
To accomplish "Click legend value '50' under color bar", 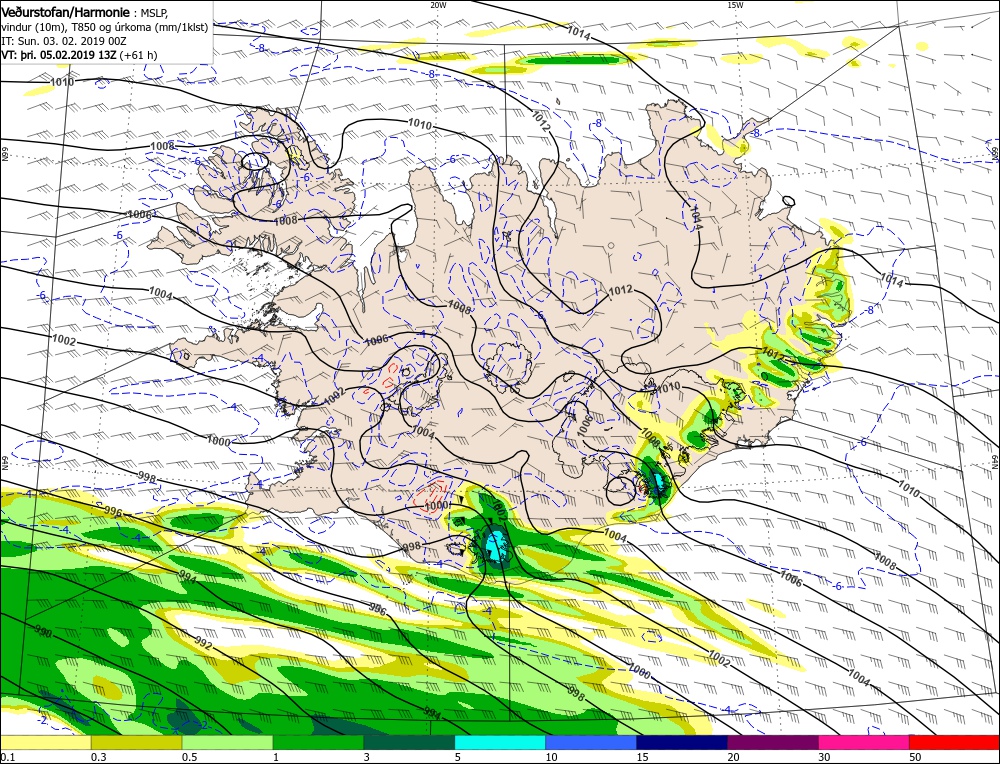I will 915,756.
